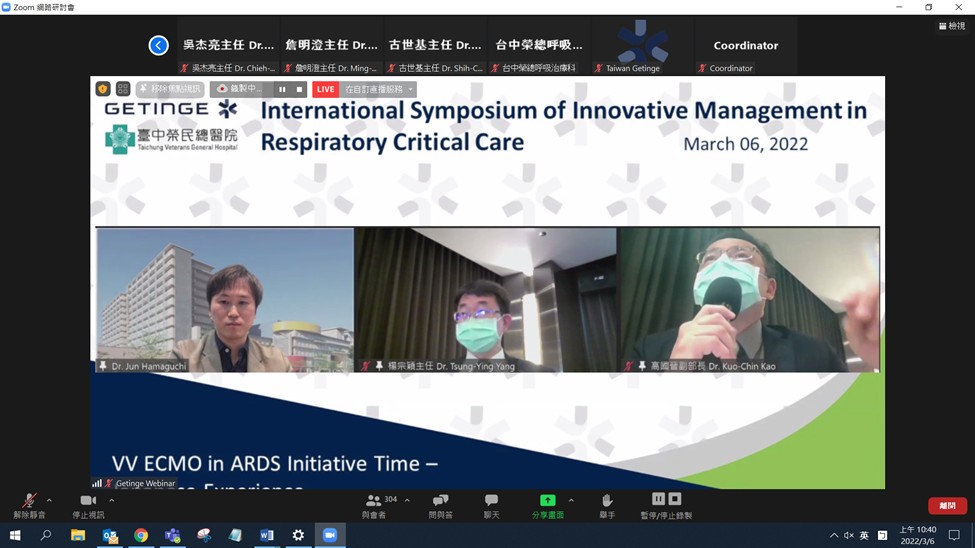975x548 pixels.
Task: Pause recording in the bottom toolbar
Action: (658, 499)
